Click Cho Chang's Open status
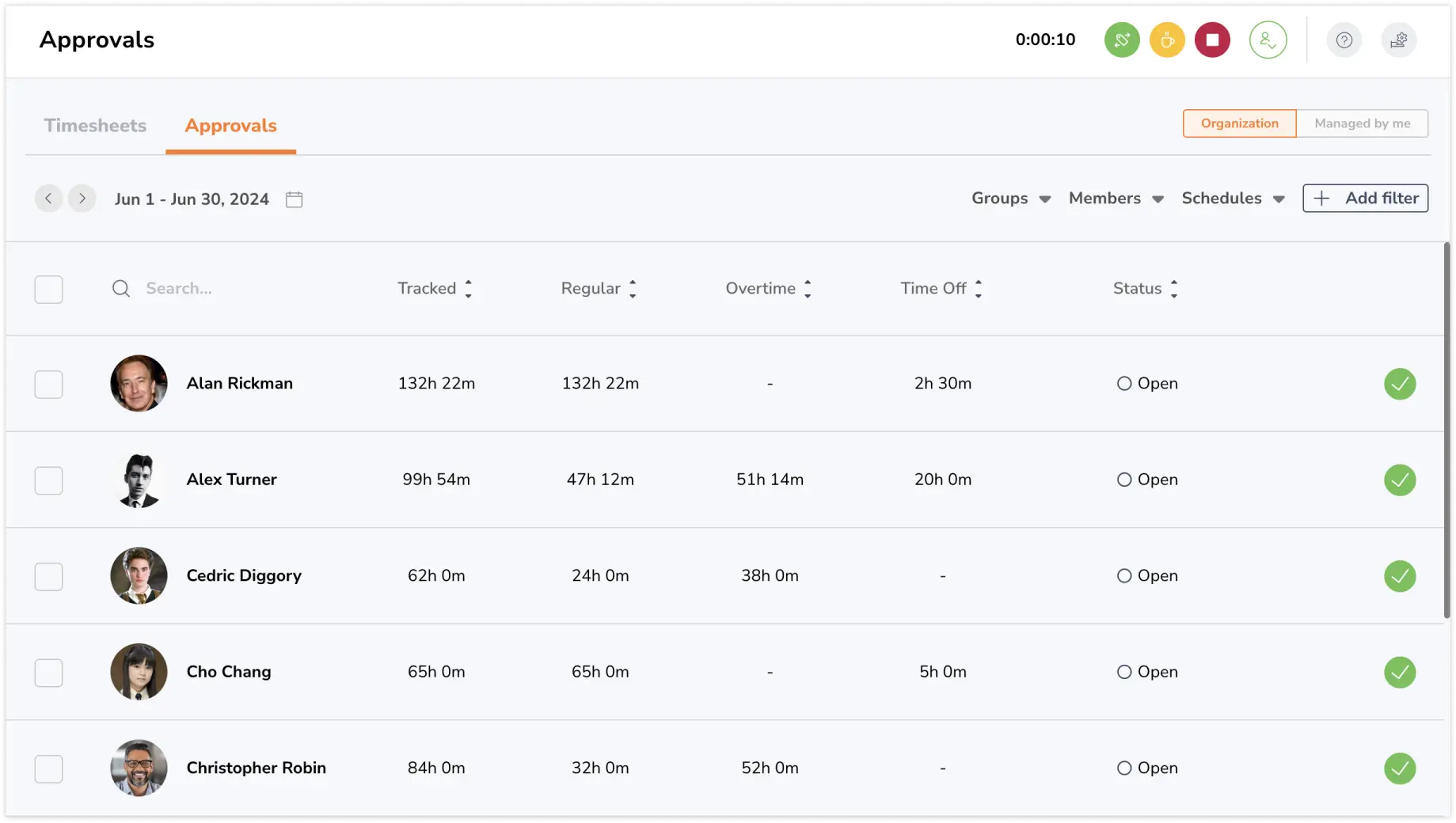The height and width of the screenshot is (823, 1456). tap(1146, 672)
